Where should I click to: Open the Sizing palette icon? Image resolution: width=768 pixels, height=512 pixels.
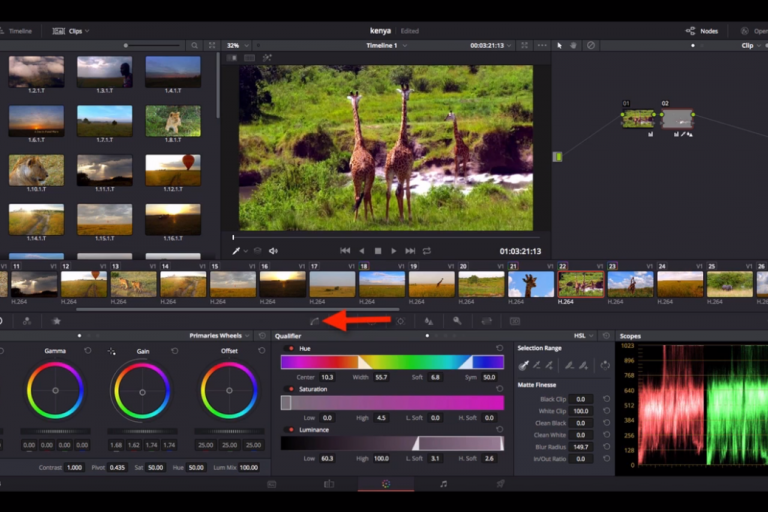click(x=486, y=321)
